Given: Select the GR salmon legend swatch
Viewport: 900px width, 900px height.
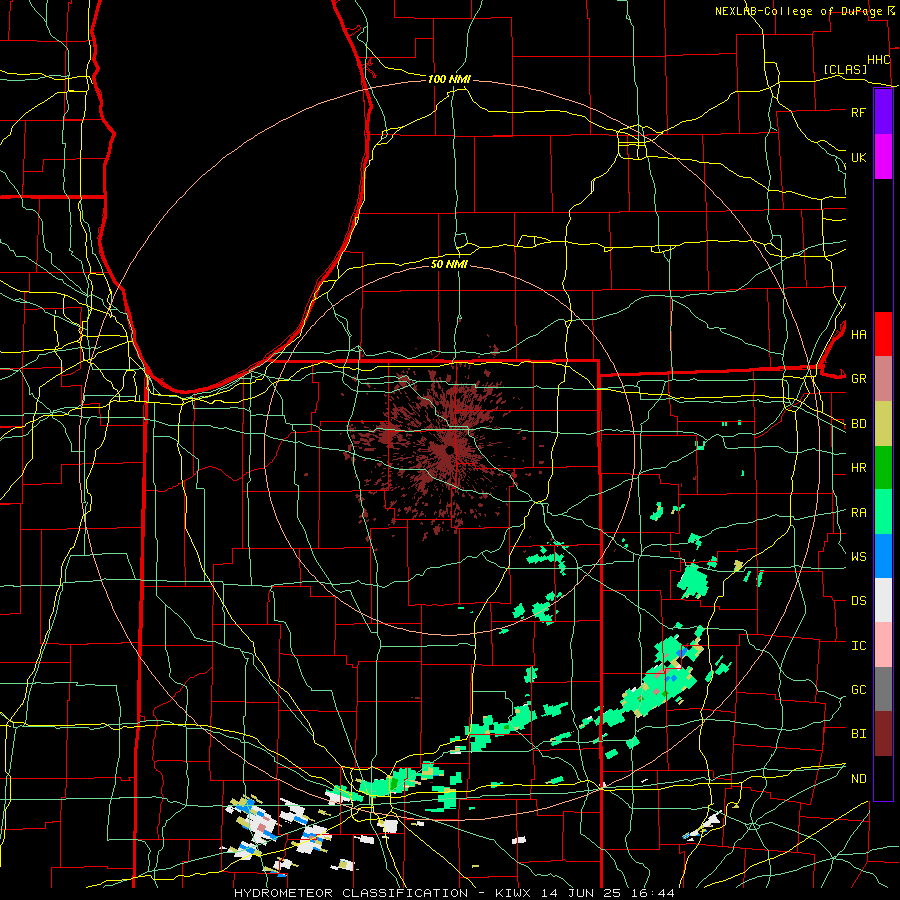Looking at the screenshot, I should point(883,379).
